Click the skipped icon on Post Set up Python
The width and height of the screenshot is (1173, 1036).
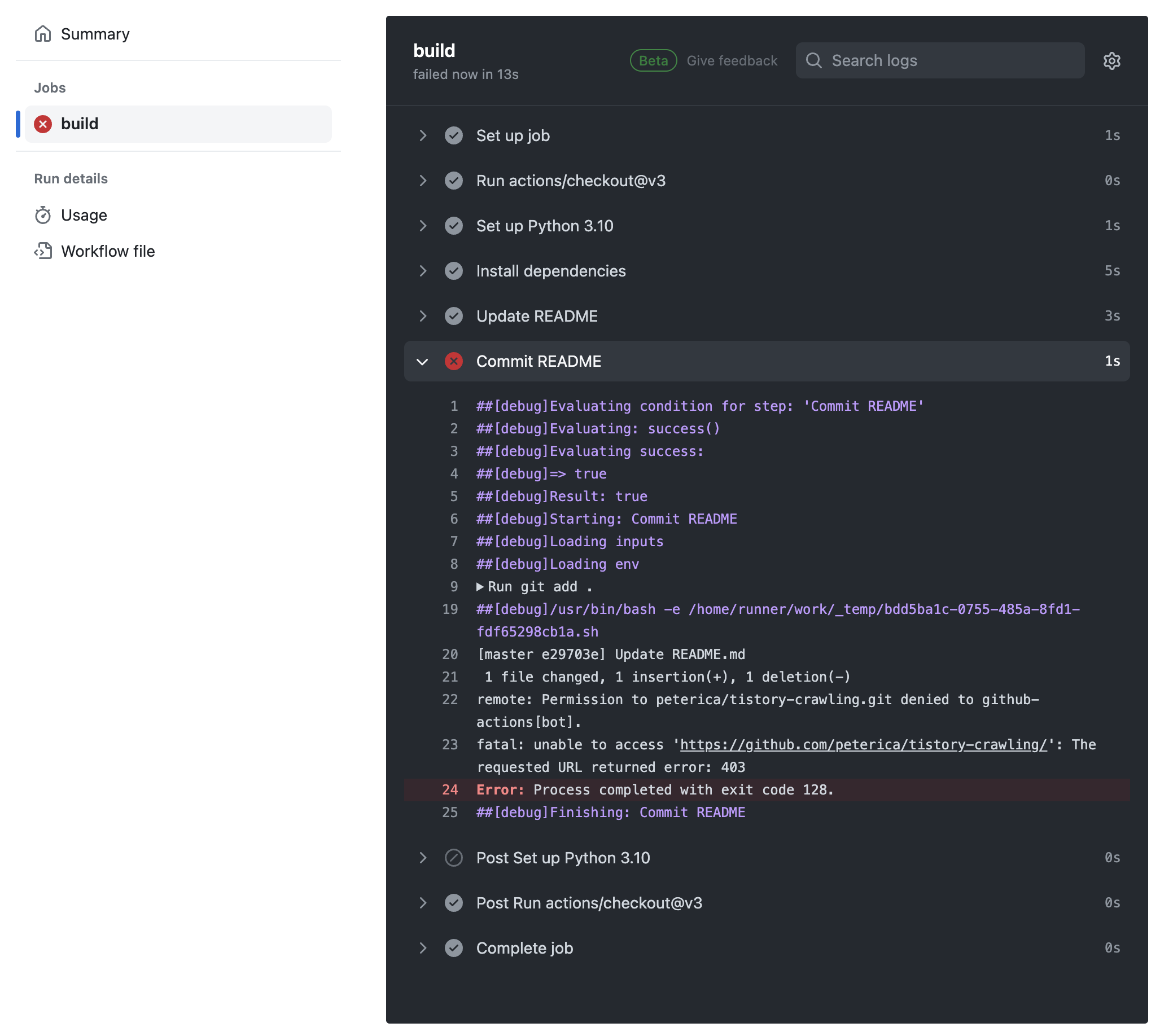click(x=453, y=858)
